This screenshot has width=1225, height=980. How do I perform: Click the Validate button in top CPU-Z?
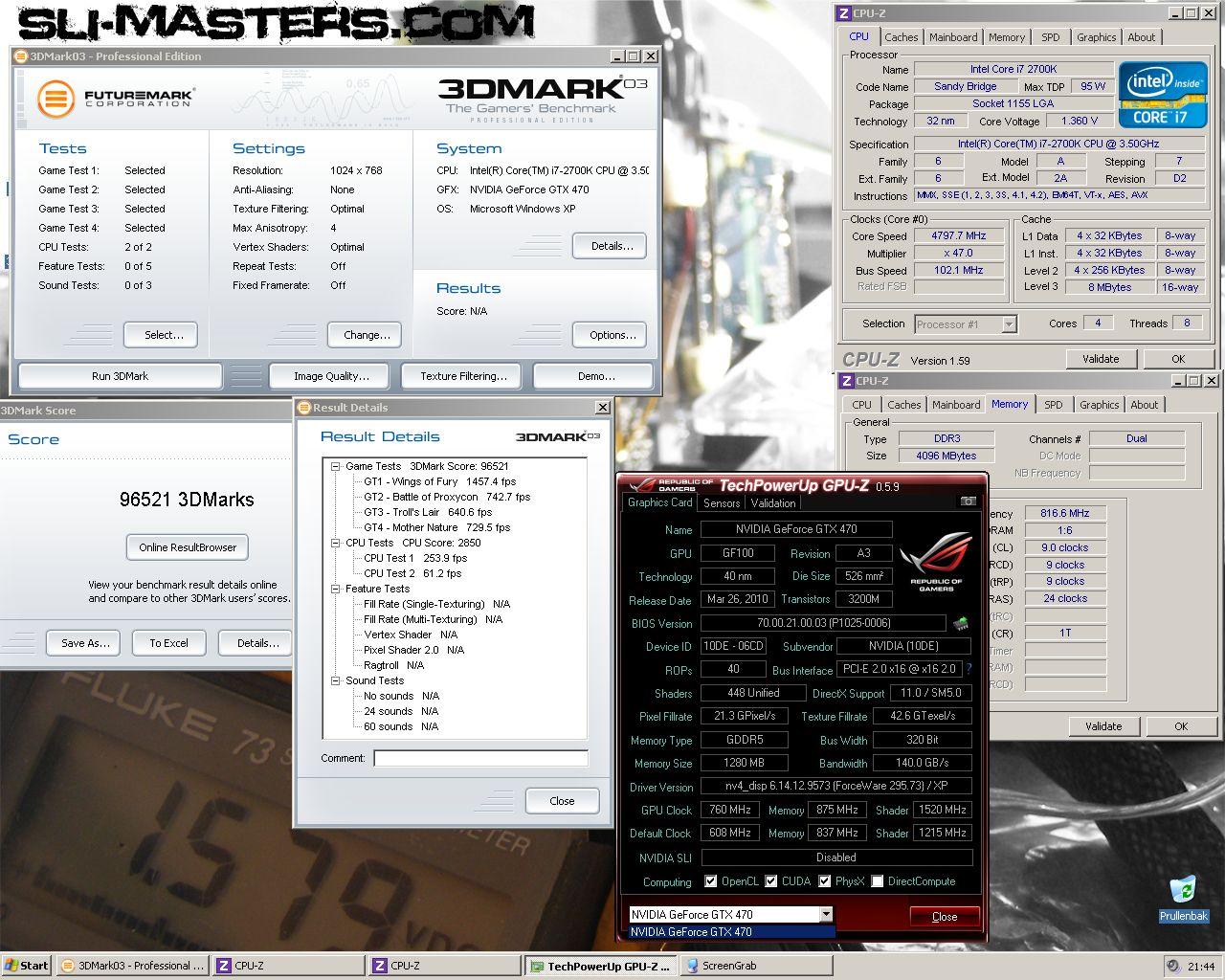(x=1101, y=359)
